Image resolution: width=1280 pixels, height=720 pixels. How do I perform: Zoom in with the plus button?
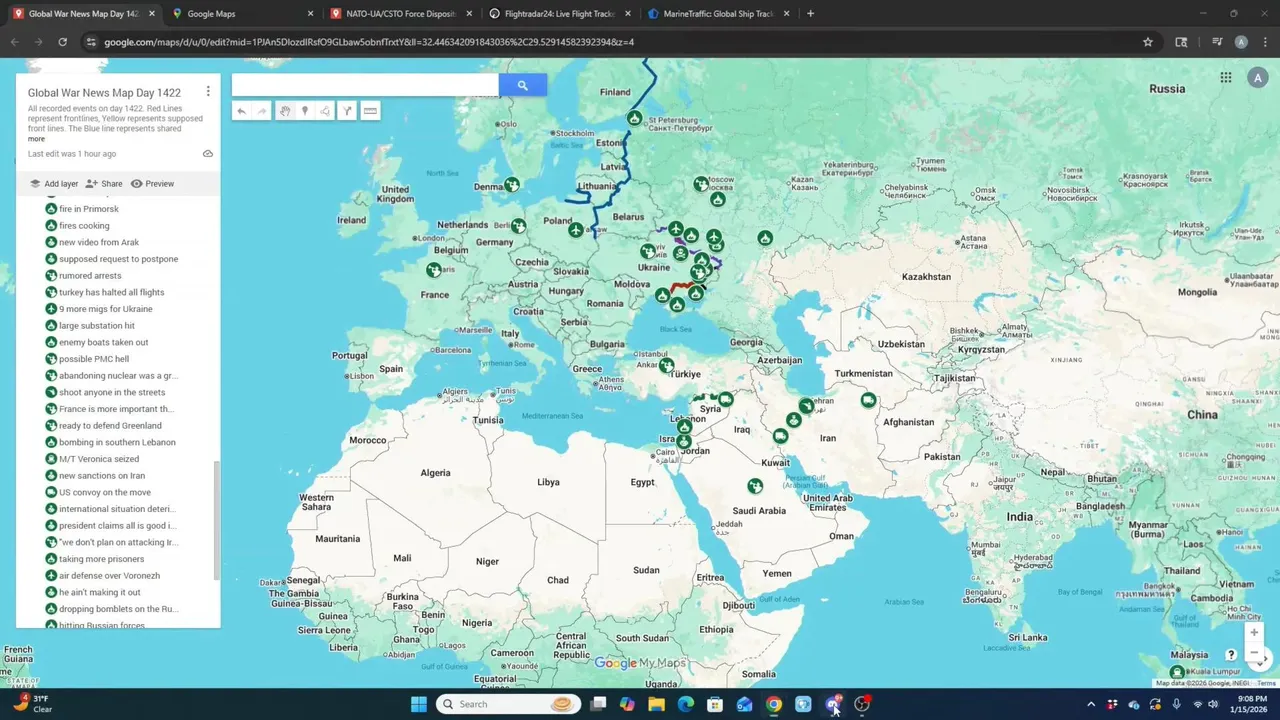(x=1254, y=632)
